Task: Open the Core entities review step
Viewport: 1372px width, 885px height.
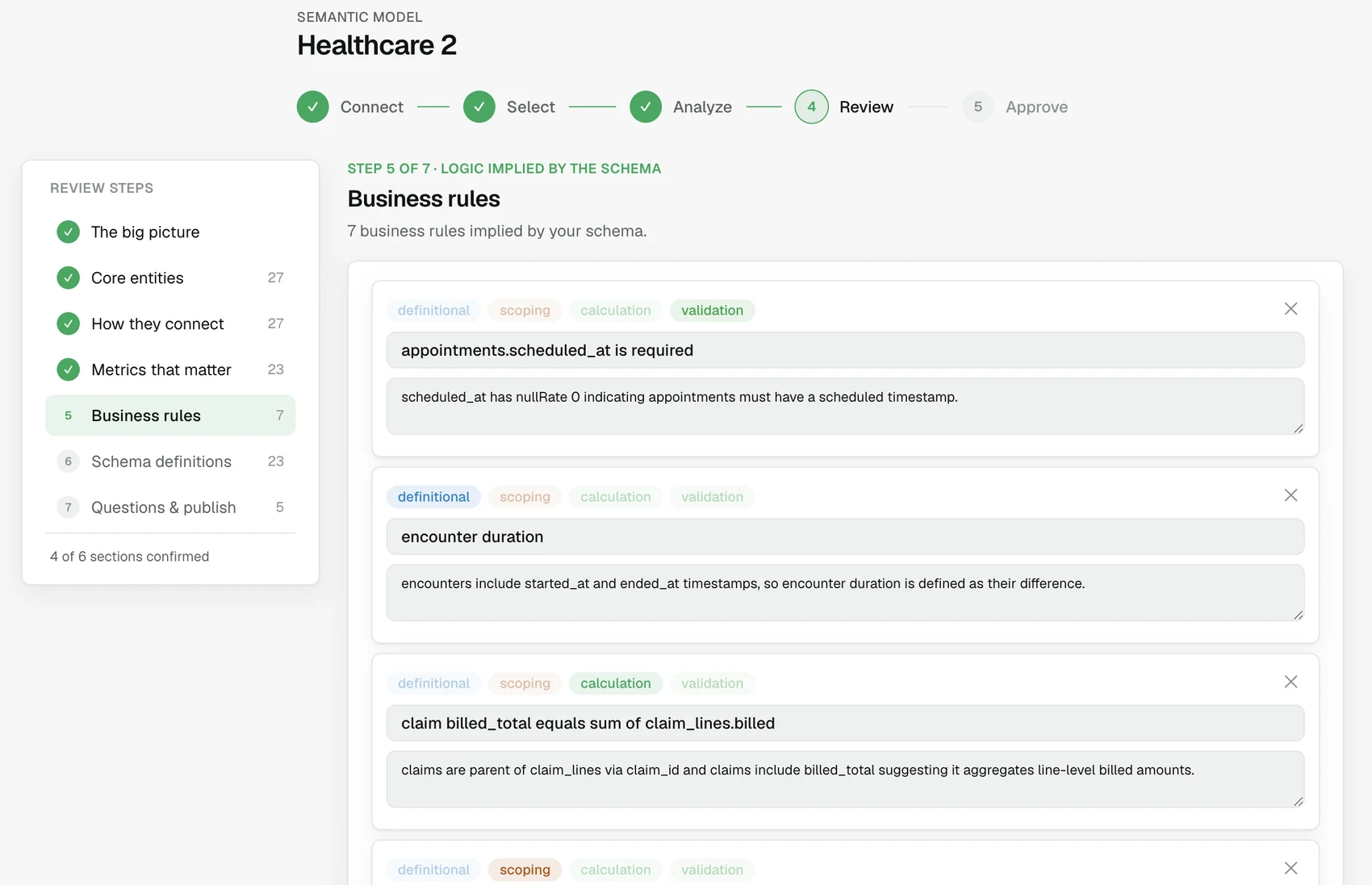Action: [170, 278]
